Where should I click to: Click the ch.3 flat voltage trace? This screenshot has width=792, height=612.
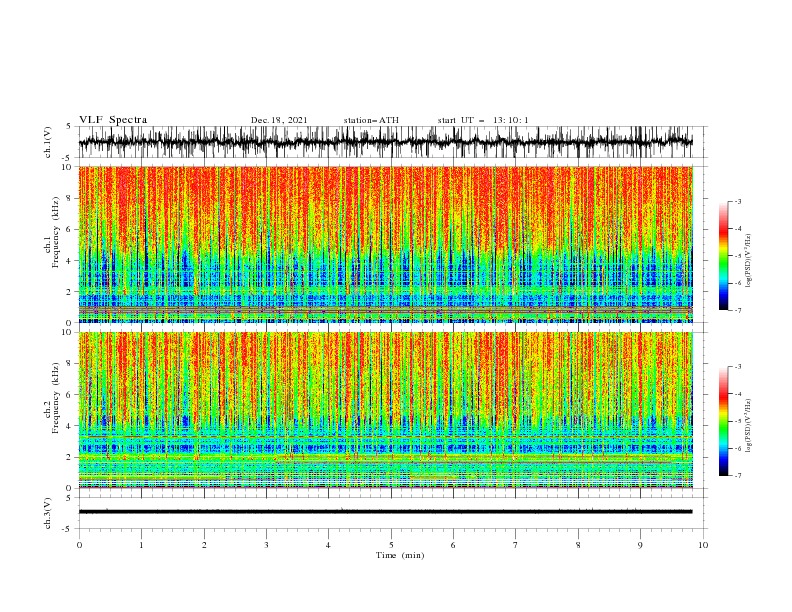coord(385,512)
